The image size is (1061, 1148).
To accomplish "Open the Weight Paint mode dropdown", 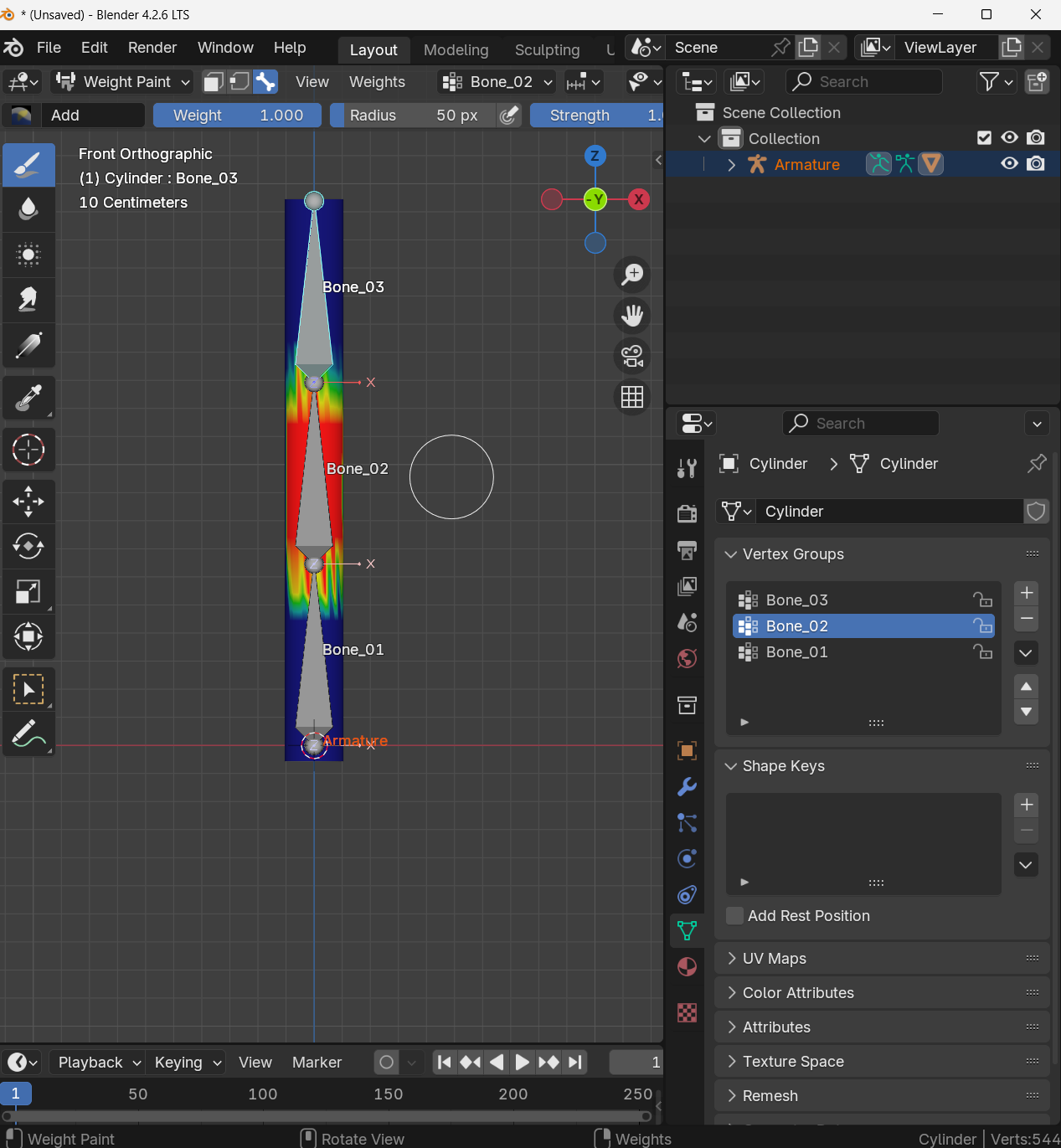I will (123, 82).
